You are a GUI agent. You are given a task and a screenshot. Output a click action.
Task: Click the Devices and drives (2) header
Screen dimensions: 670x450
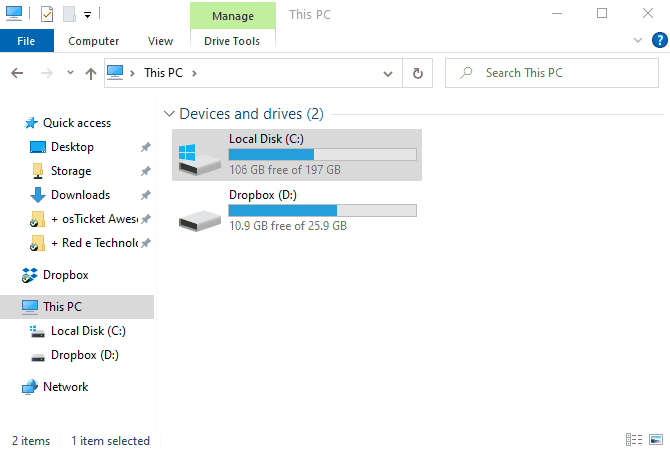[x=251, y=114]
